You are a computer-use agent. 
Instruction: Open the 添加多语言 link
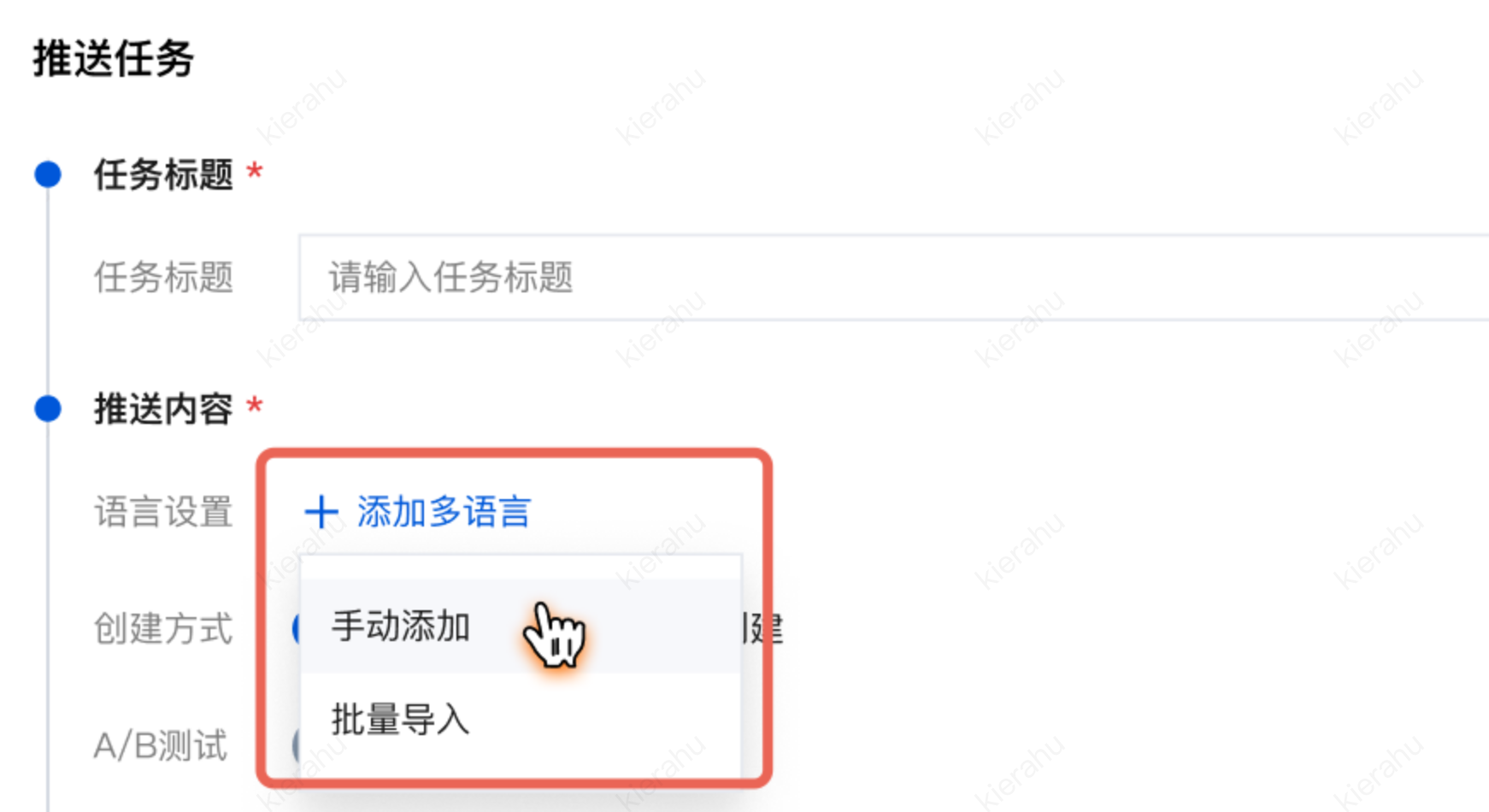tap(444, 512)
